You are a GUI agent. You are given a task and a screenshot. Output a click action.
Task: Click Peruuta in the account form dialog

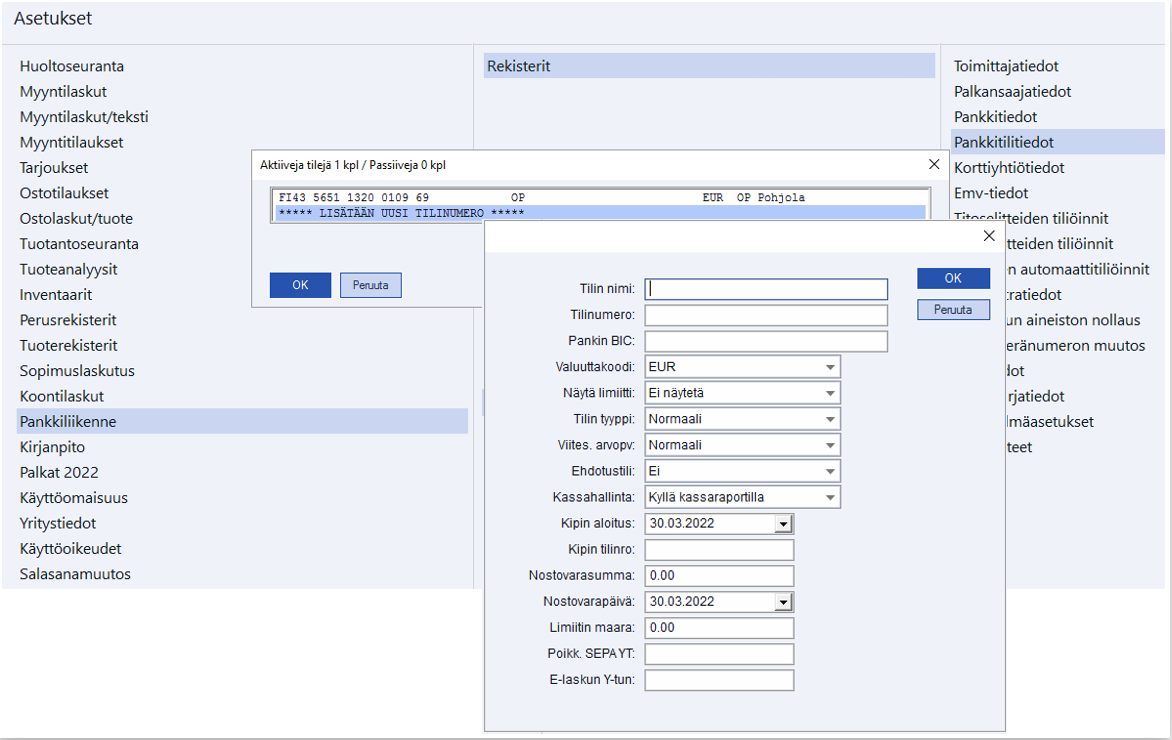click(953, 310)
